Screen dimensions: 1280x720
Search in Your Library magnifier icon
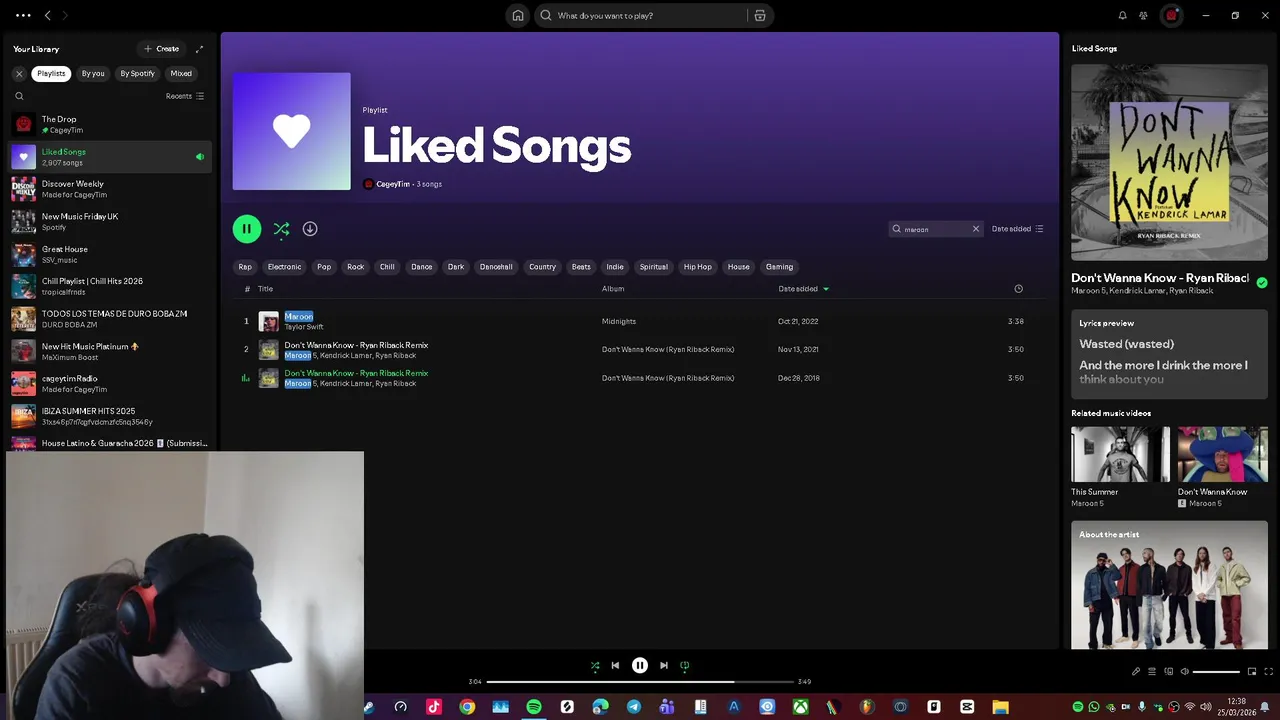click(x=19, y=96)
